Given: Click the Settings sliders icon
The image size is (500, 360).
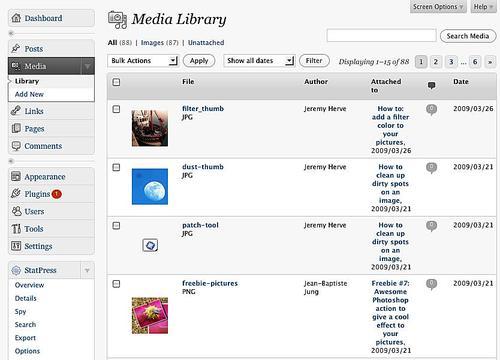Looking at the screenshot, I should pyautogui.click(x=16, y=246).
